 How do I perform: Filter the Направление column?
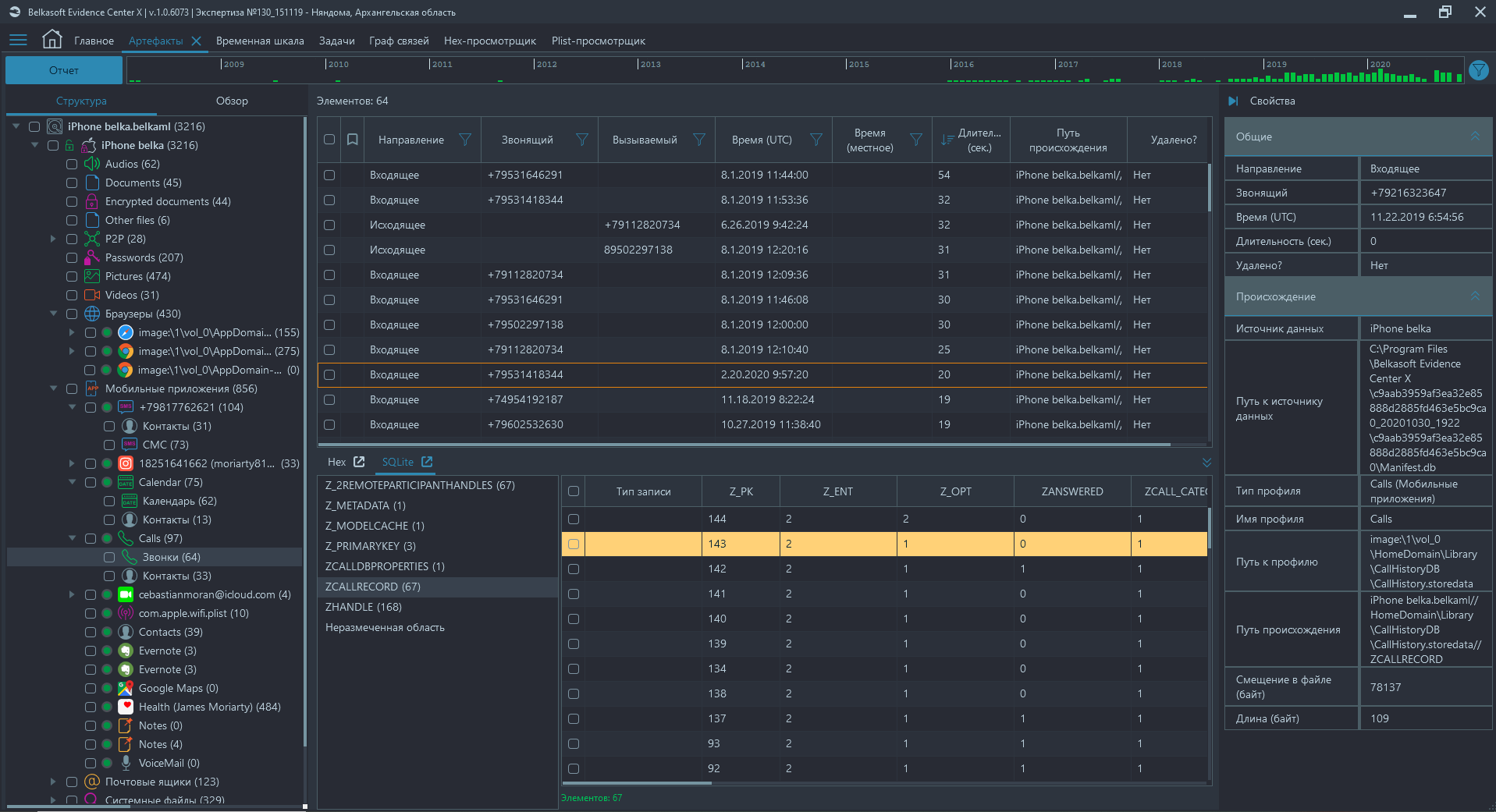coord(465,140)
